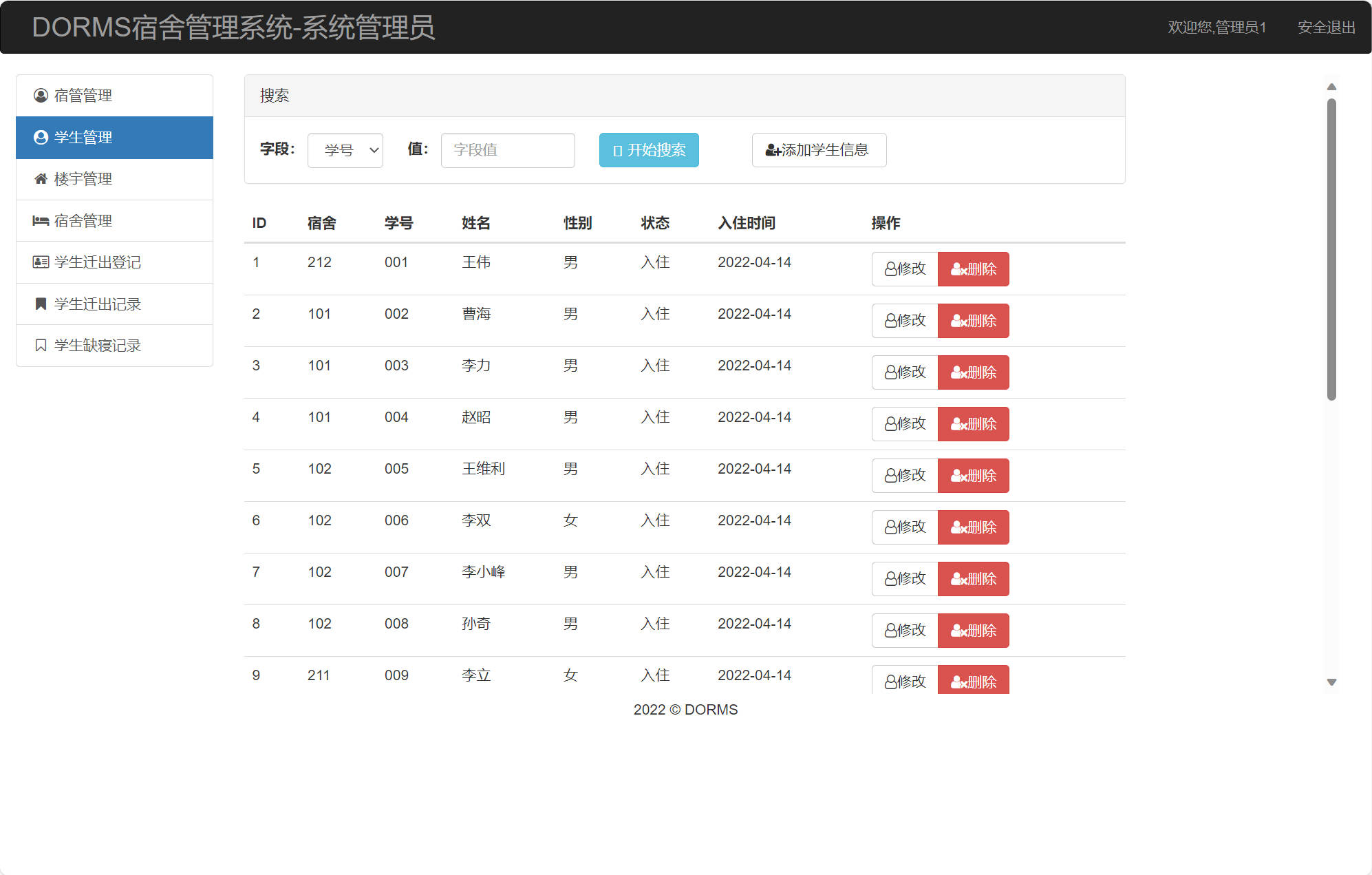
Task: Open the 字段 search field dropdown showing 学号
Action: click(345, 150)
